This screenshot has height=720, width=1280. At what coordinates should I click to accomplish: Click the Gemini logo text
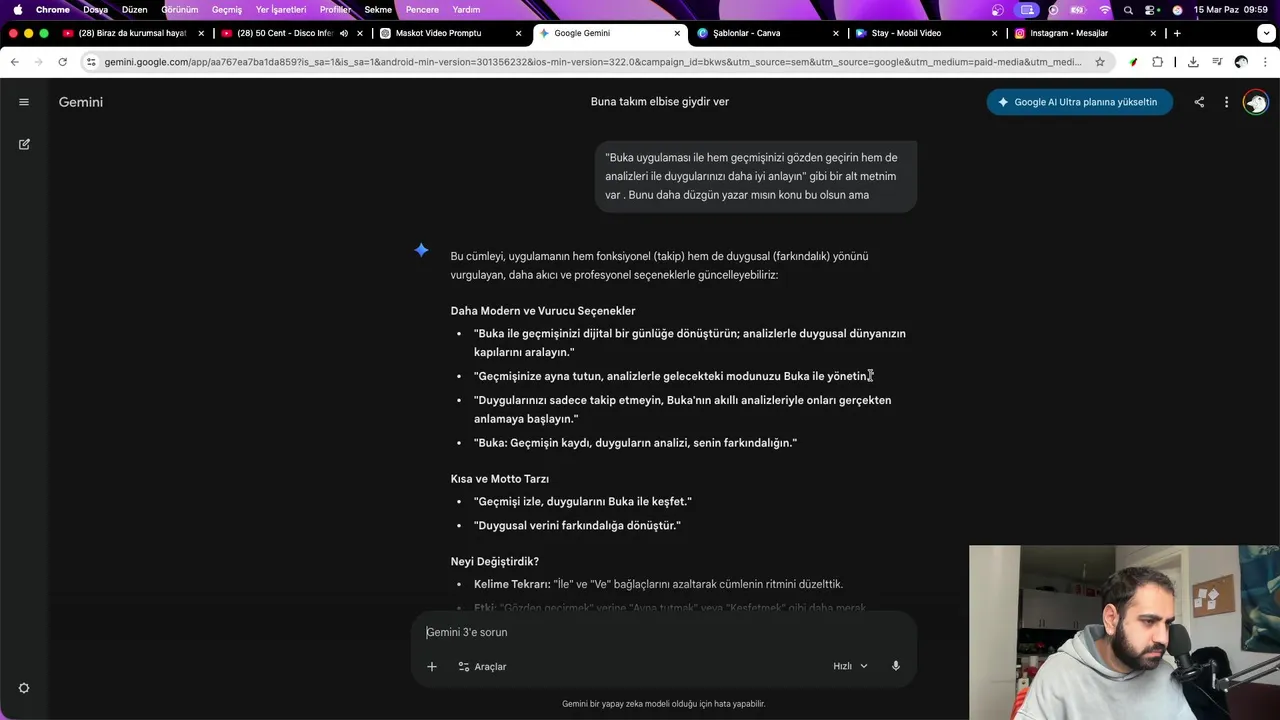click(81, 102)
